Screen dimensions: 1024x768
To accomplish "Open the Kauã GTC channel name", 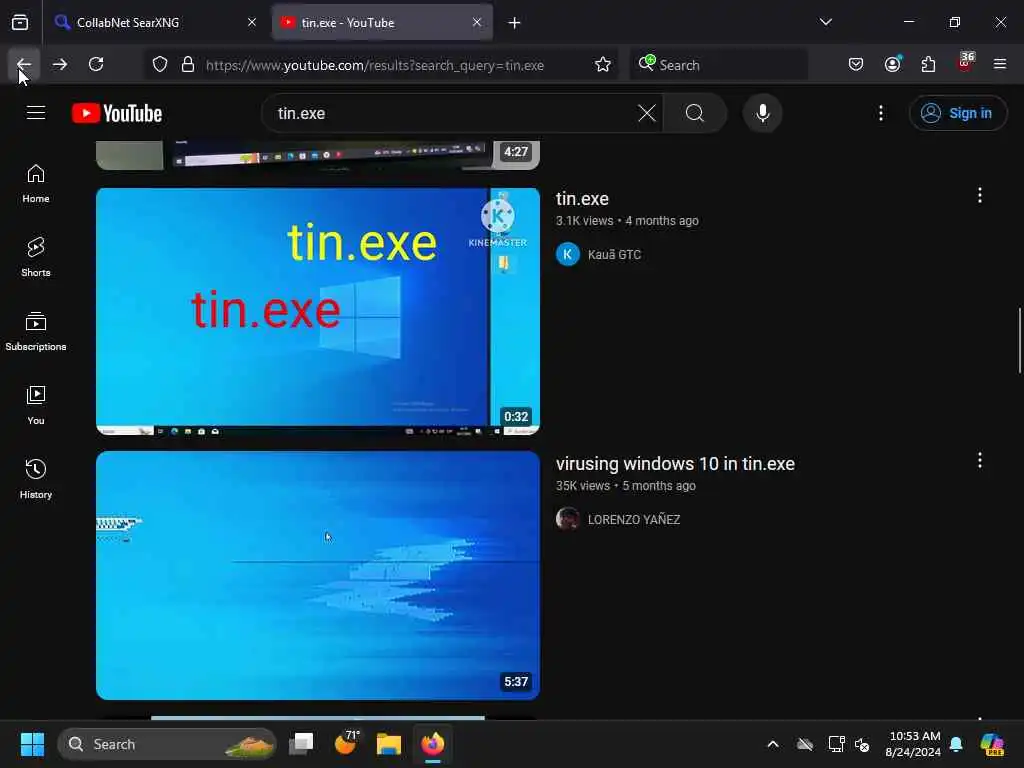I will (x=614, y=255).
